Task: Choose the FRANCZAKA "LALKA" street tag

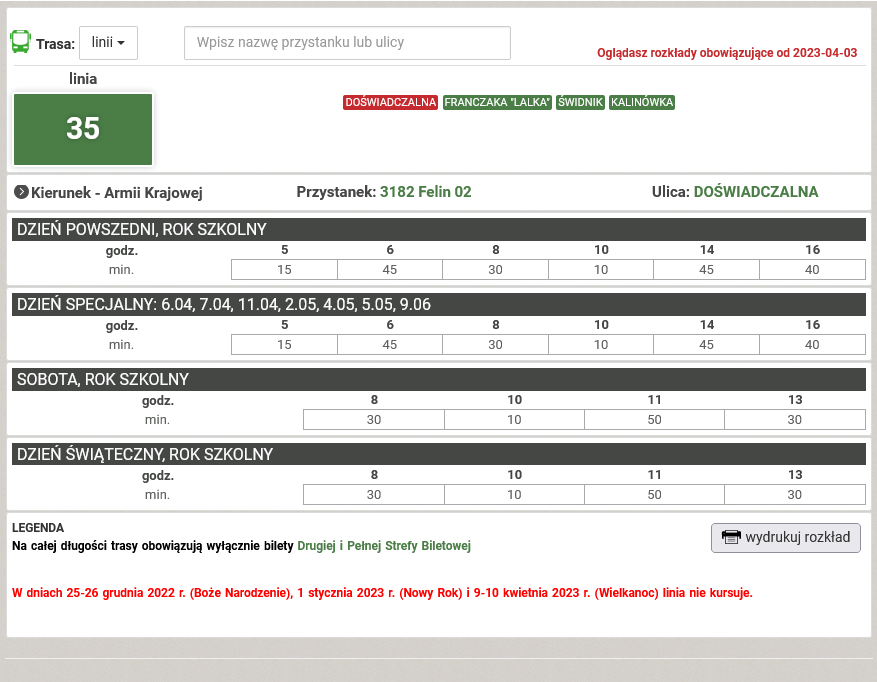Action: [x=498, y=103]
